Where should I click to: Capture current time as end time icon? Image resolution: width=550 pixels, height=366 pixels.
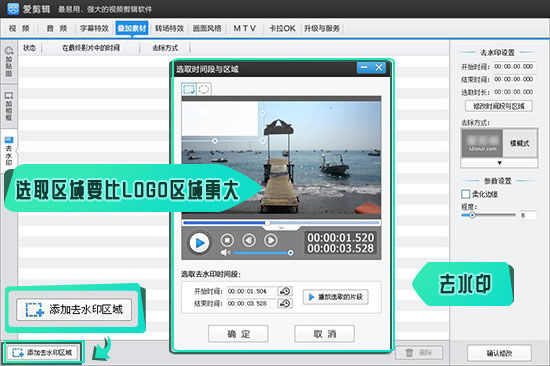pos(285,303)
